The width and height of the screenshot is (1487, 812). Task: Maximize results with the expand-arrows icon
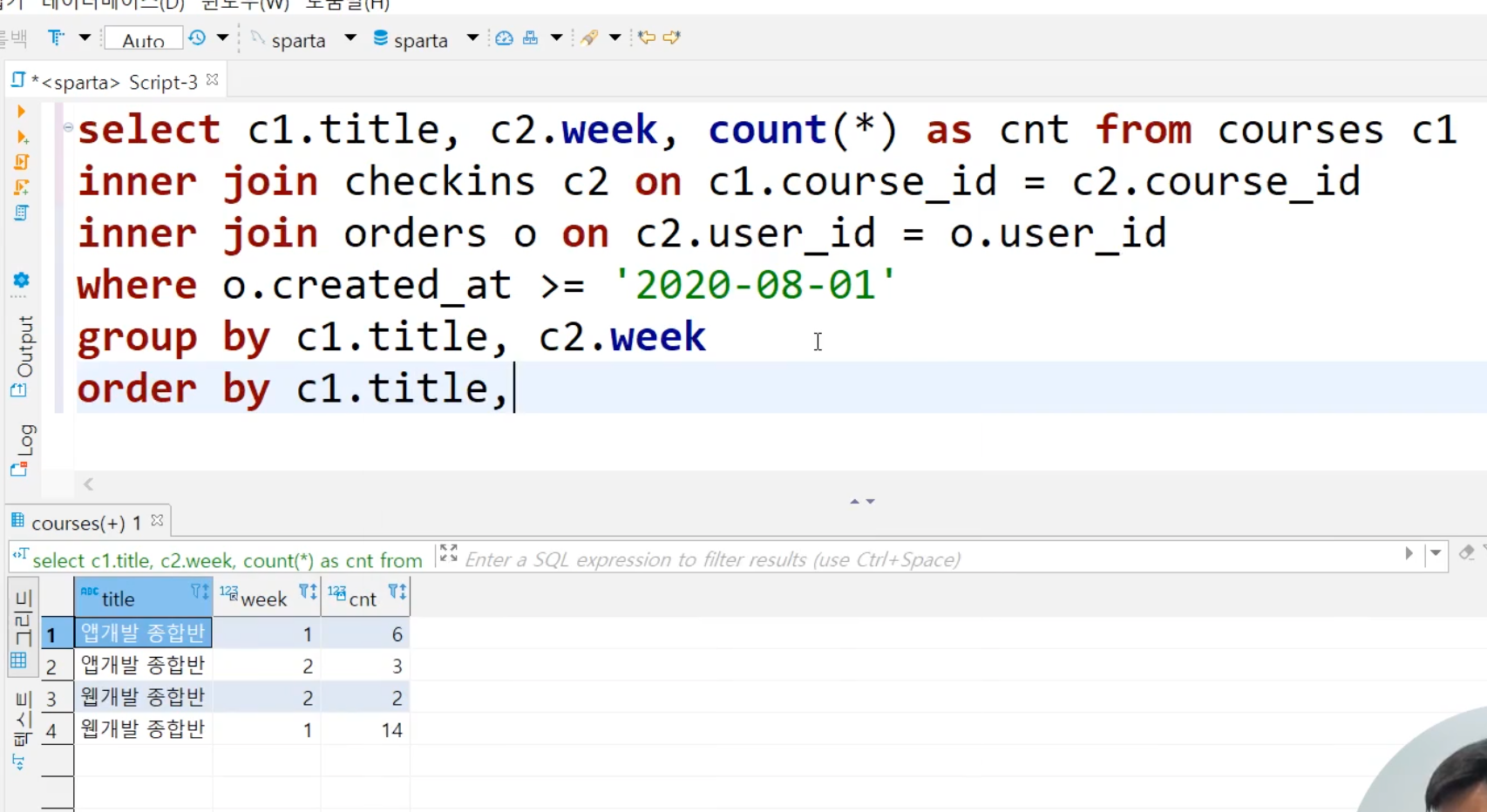(449, 553)
